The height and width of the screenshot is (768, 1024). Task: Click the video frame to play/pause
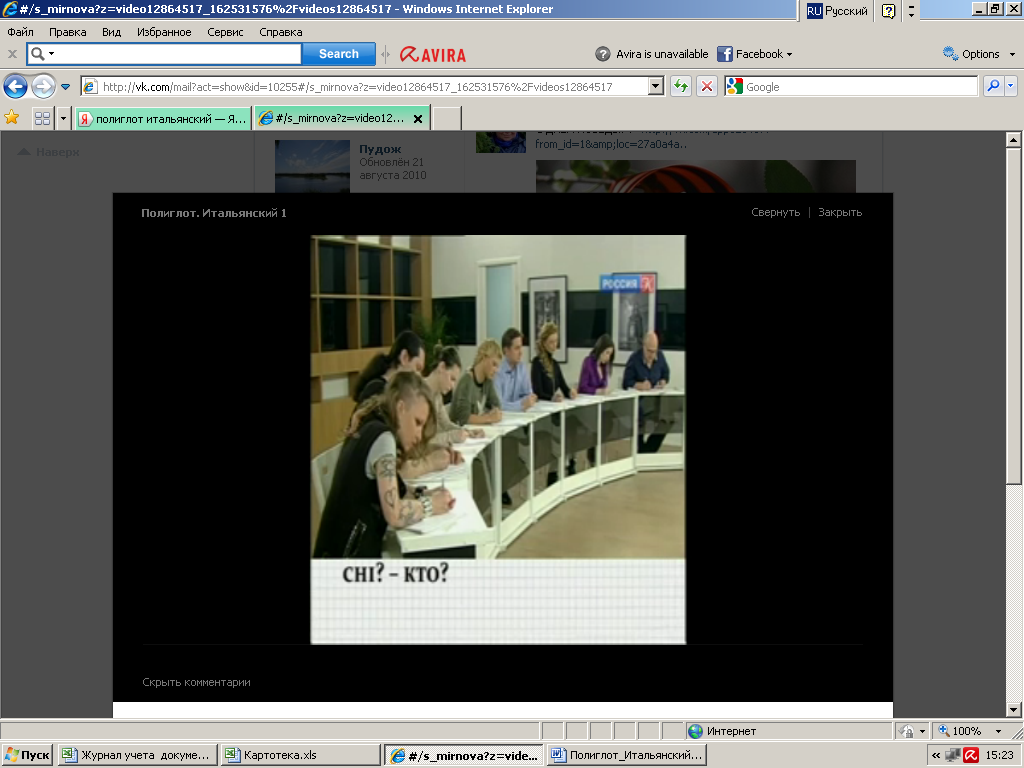click(498, 439)
